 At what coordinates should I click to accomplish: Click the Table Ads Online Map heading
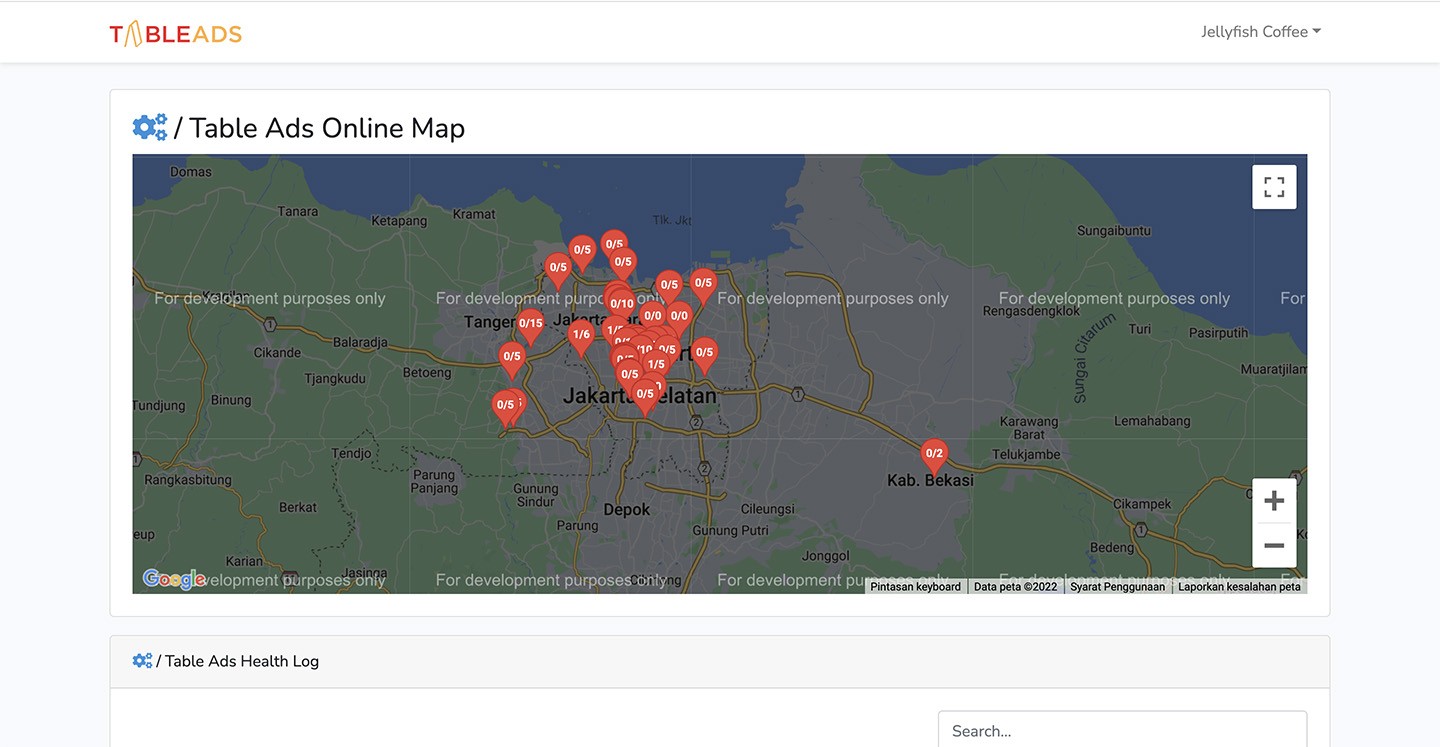pos(326,128)
